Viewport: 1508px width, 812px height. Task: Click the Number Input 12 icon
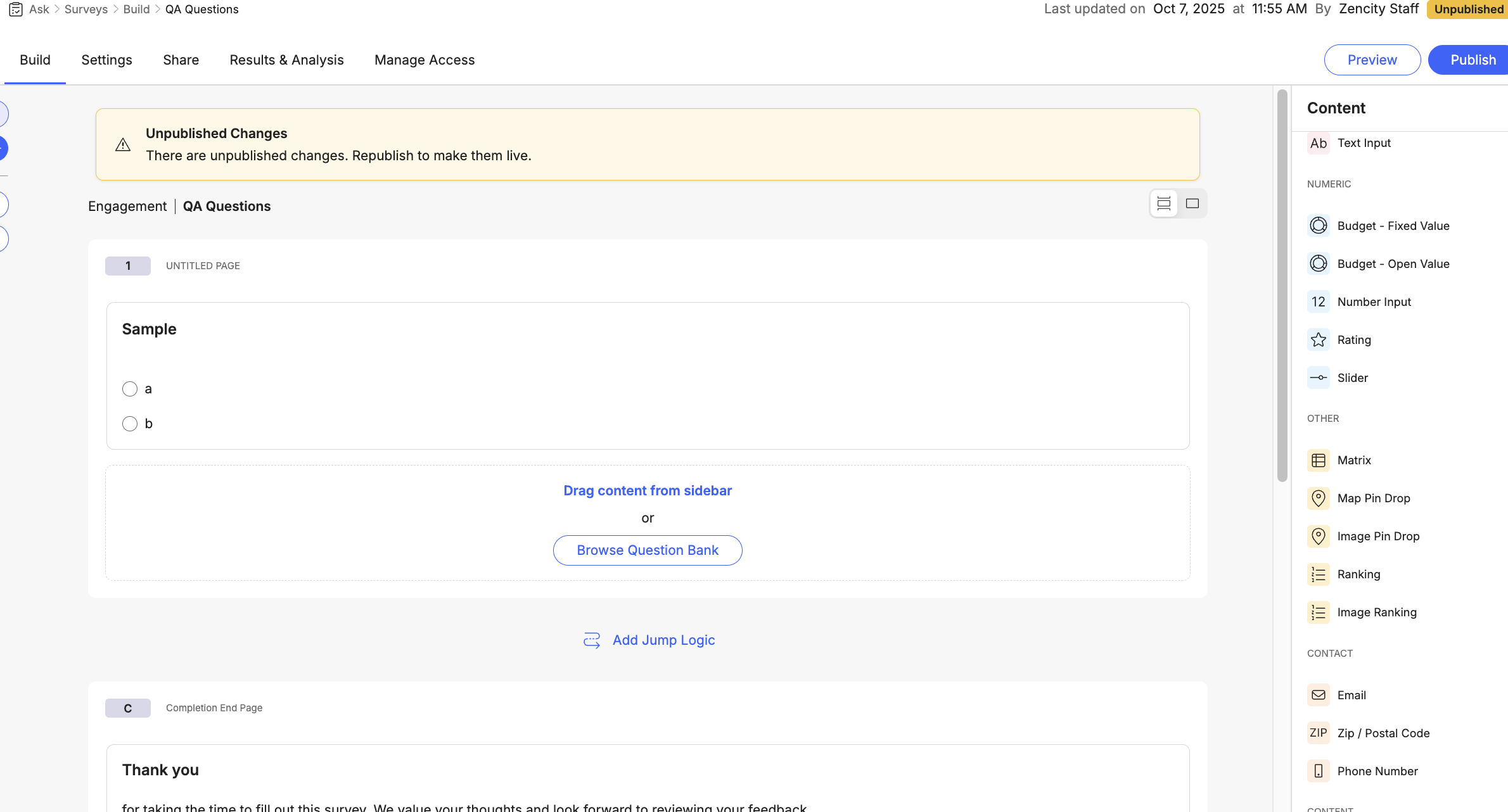point(1319,302)
